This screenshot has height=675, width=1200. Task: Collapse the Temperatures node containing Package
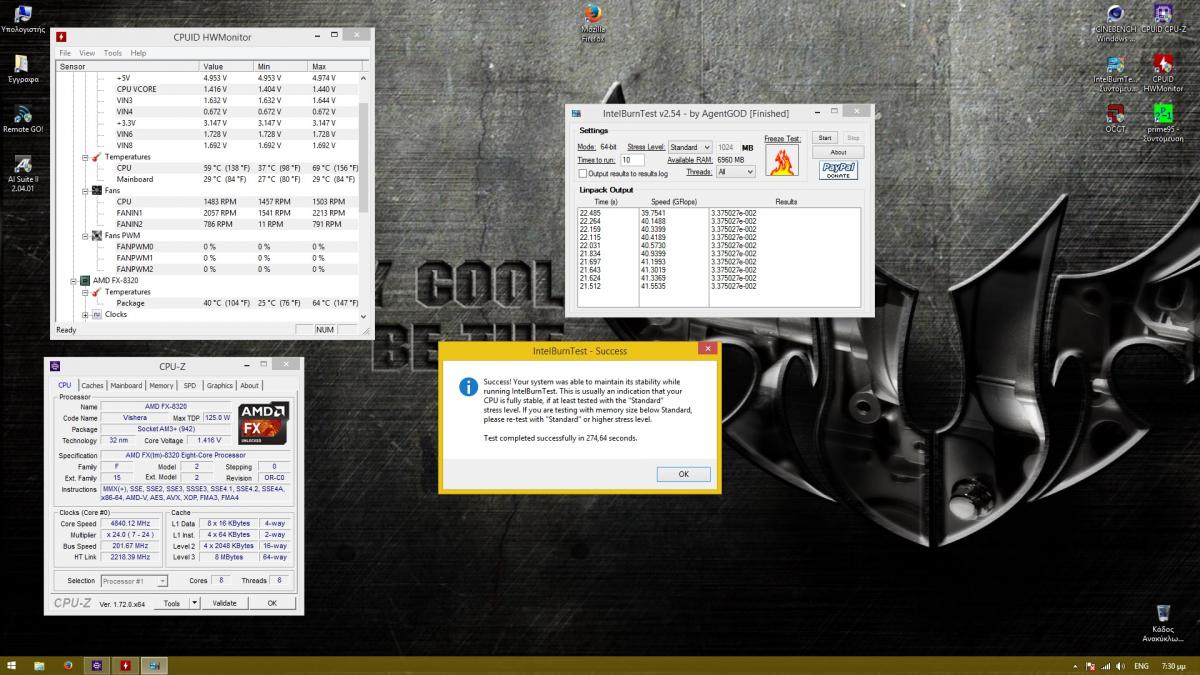point(86,292)
